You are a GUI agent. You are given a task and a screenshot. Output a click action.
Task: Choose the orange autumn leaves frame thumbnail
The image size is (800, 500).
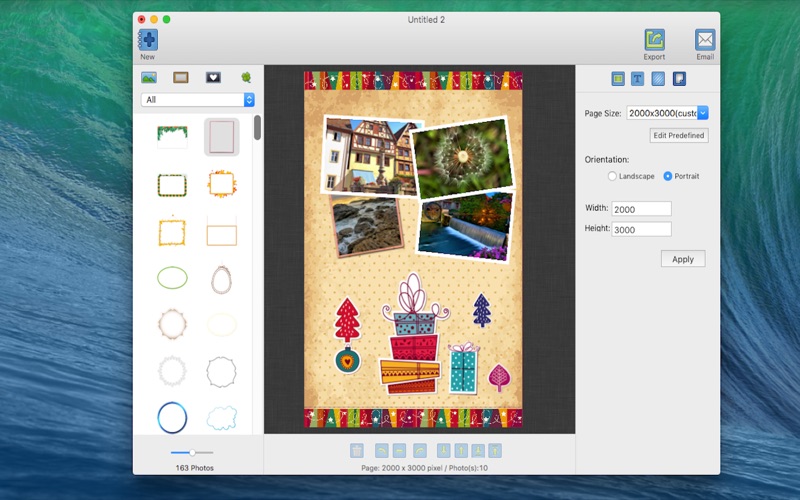click(222, 184)
